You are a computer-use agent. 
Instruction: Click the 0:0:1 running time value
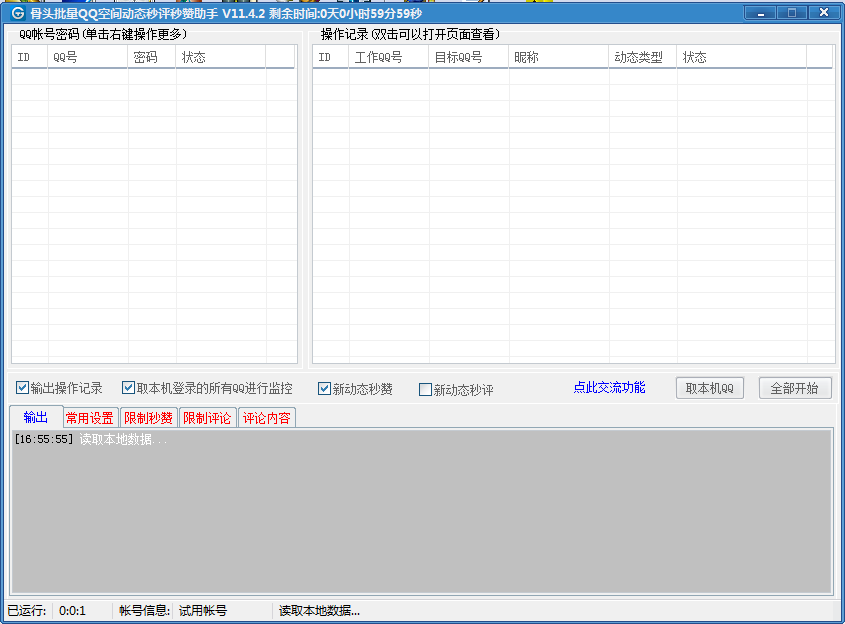[72, 611]
